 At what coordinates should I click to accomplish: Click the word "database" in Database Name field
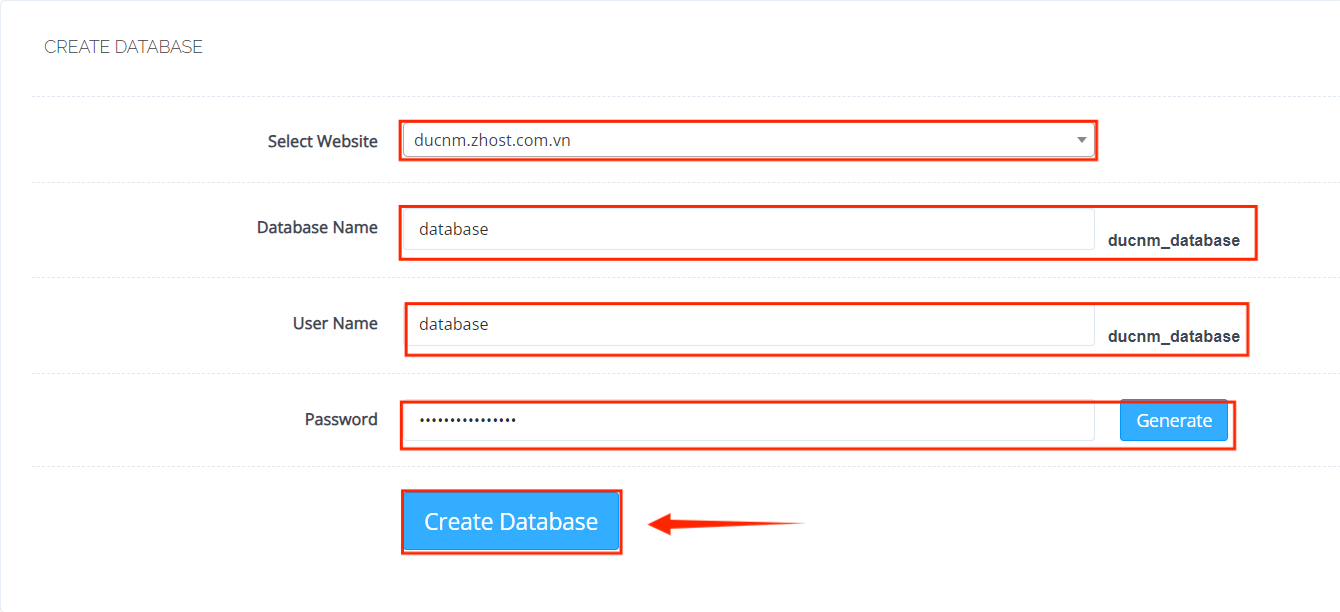click(x=453, y=229)
